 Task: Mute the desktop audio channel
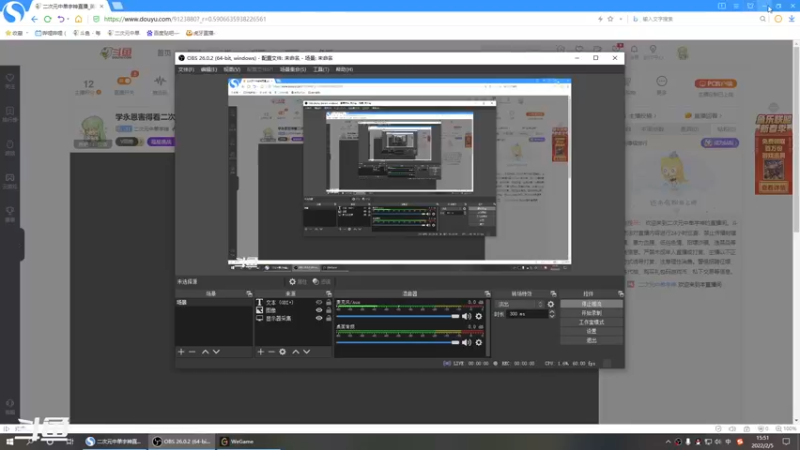pos(466,342)
